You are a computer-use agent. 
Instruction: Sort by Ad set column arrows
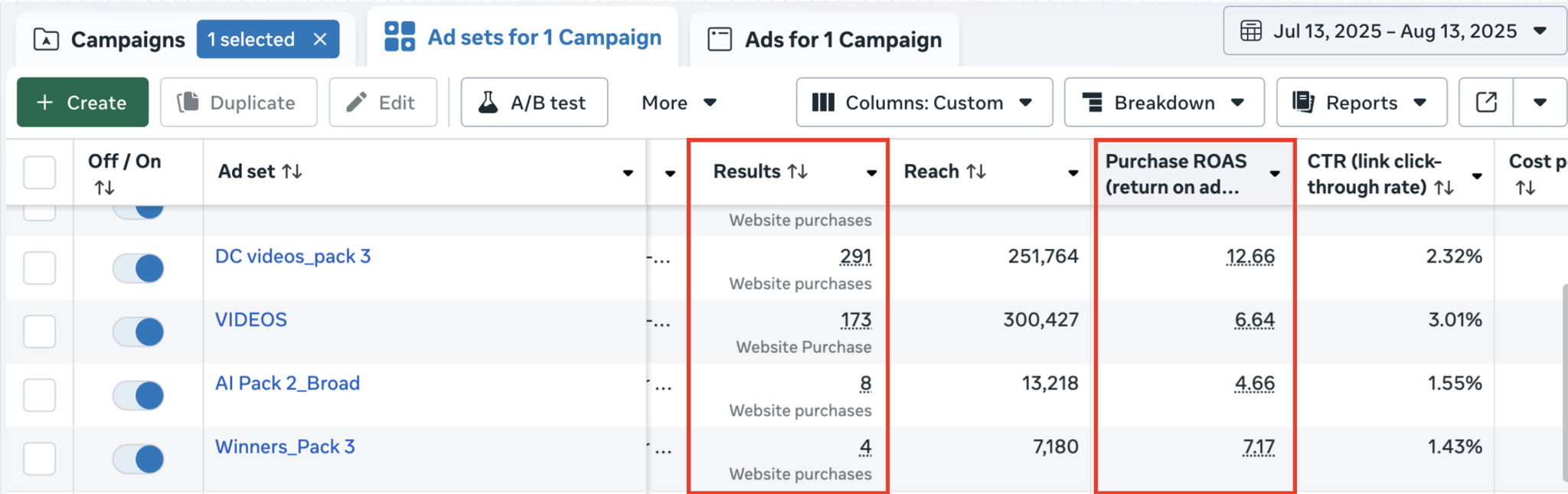point(292,172)
